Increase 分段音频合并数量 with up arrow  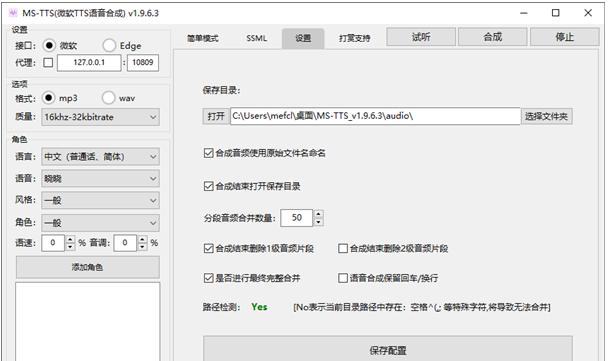318,214
